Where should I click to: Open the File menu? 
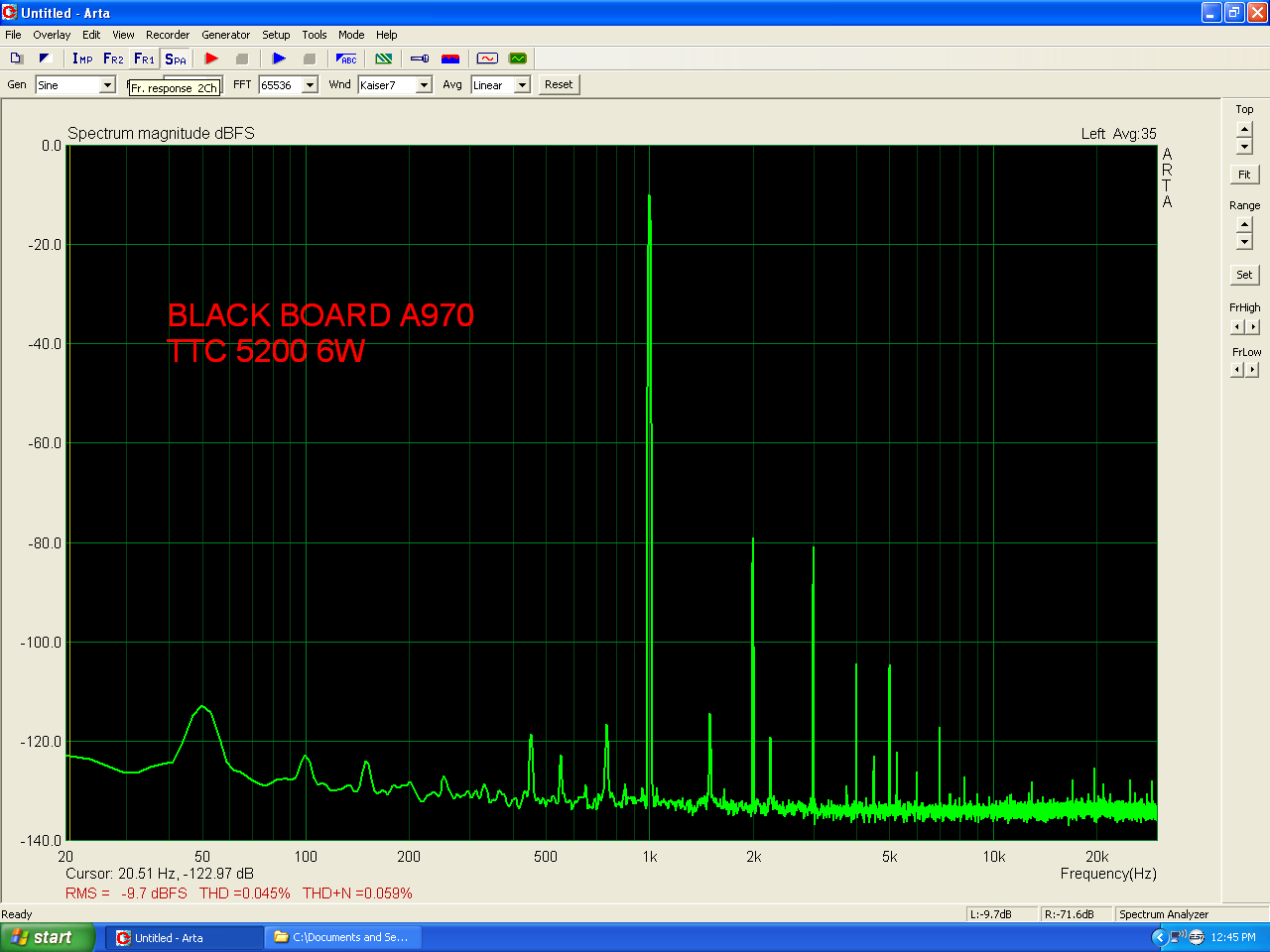[13, 35]
